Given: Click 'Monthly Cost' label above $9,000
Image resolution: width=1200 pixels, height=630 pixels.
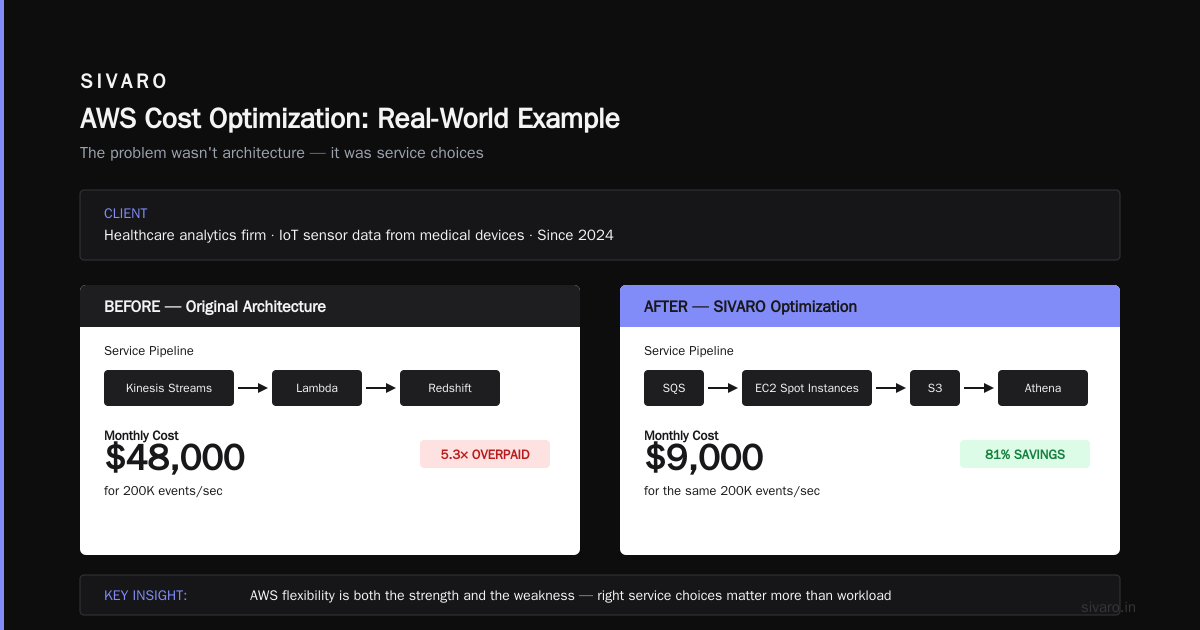Looking at the screenshot, I should pyautogui.click(x=681, y=435).
